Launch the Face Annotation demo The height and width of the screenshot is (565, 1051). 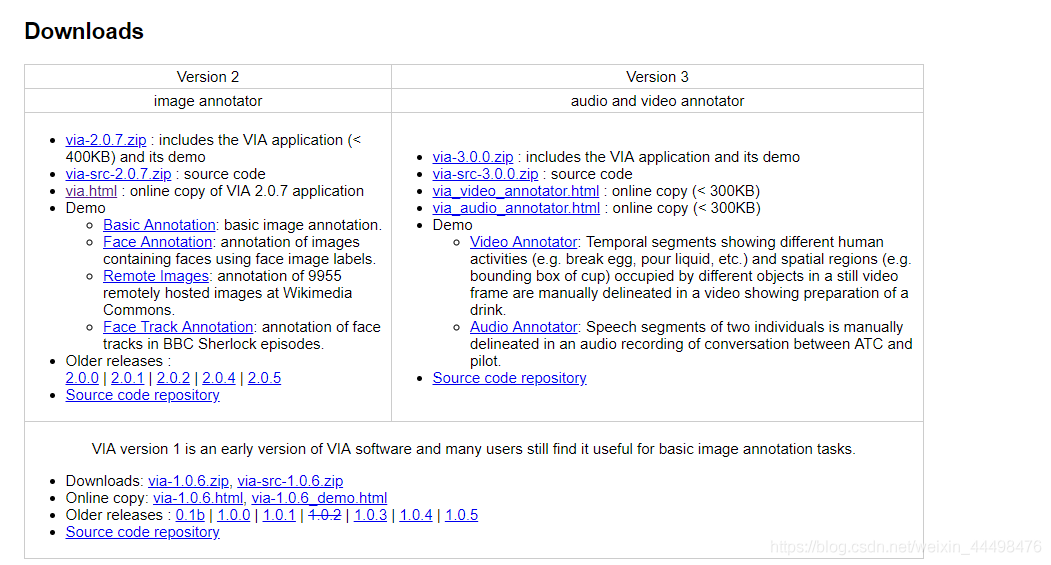(157, 242)
